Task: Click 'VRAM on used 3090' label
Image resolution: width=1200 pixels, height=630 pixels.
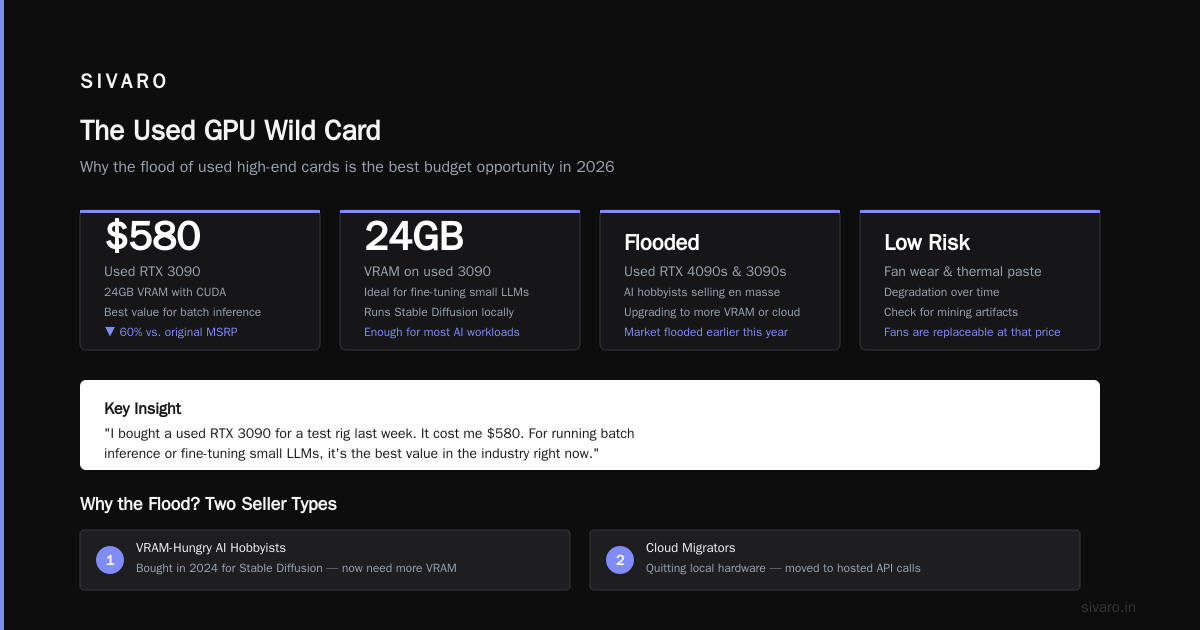Action: [x=427, y=271]
